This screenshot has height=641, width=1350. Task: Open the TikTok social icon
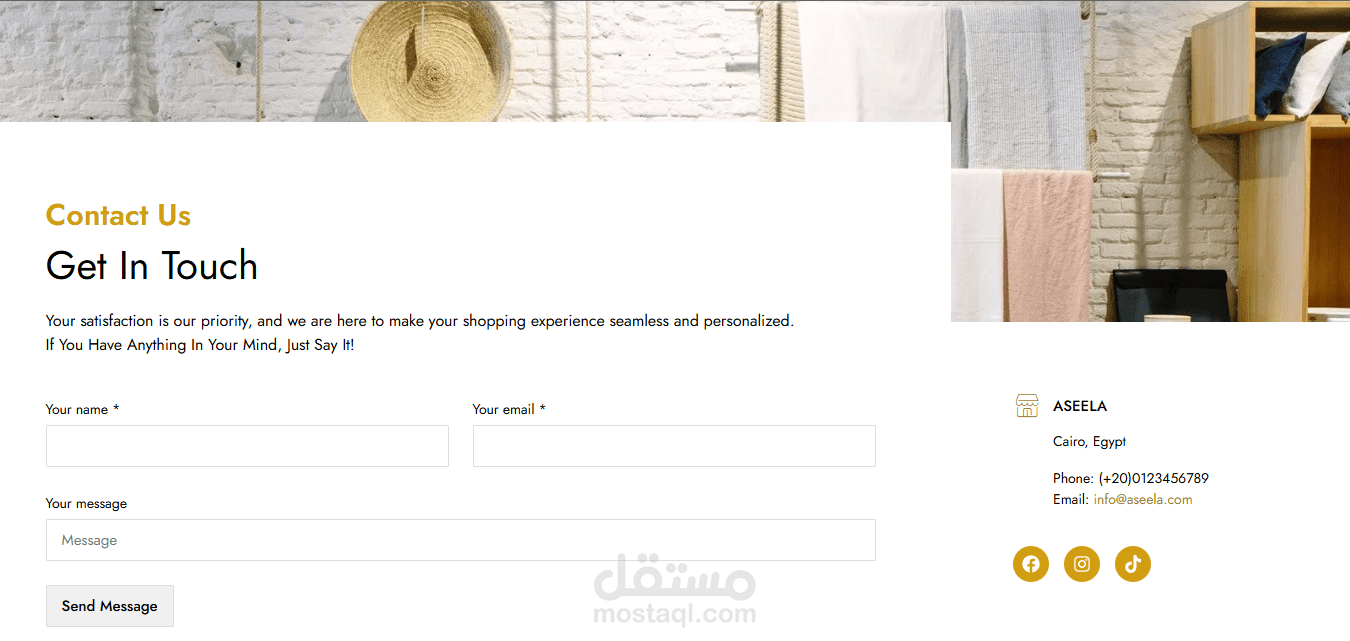click(1133, 564)
